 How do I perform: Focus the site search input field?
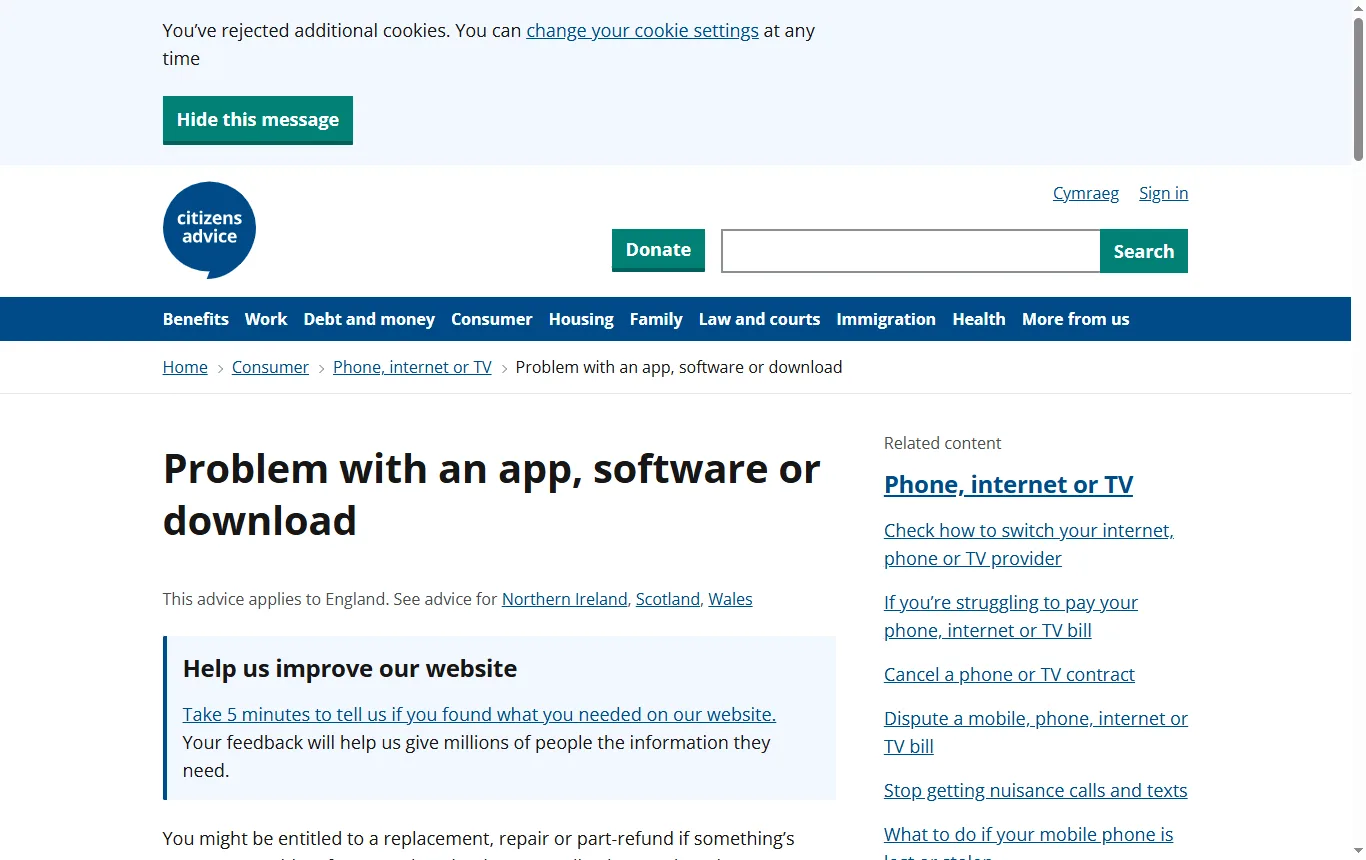911,251
